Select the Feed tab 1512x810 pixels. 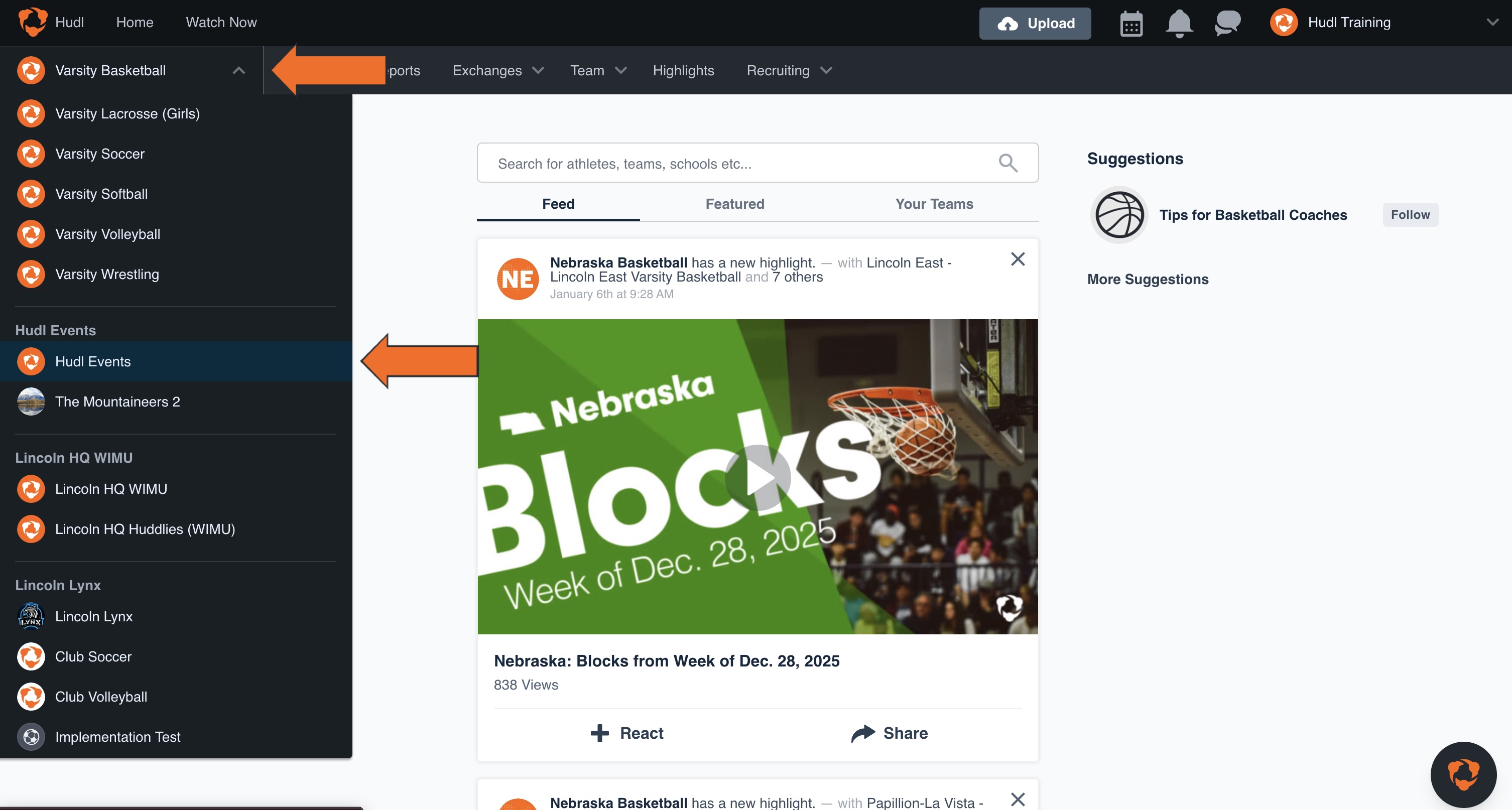point(558,204)
